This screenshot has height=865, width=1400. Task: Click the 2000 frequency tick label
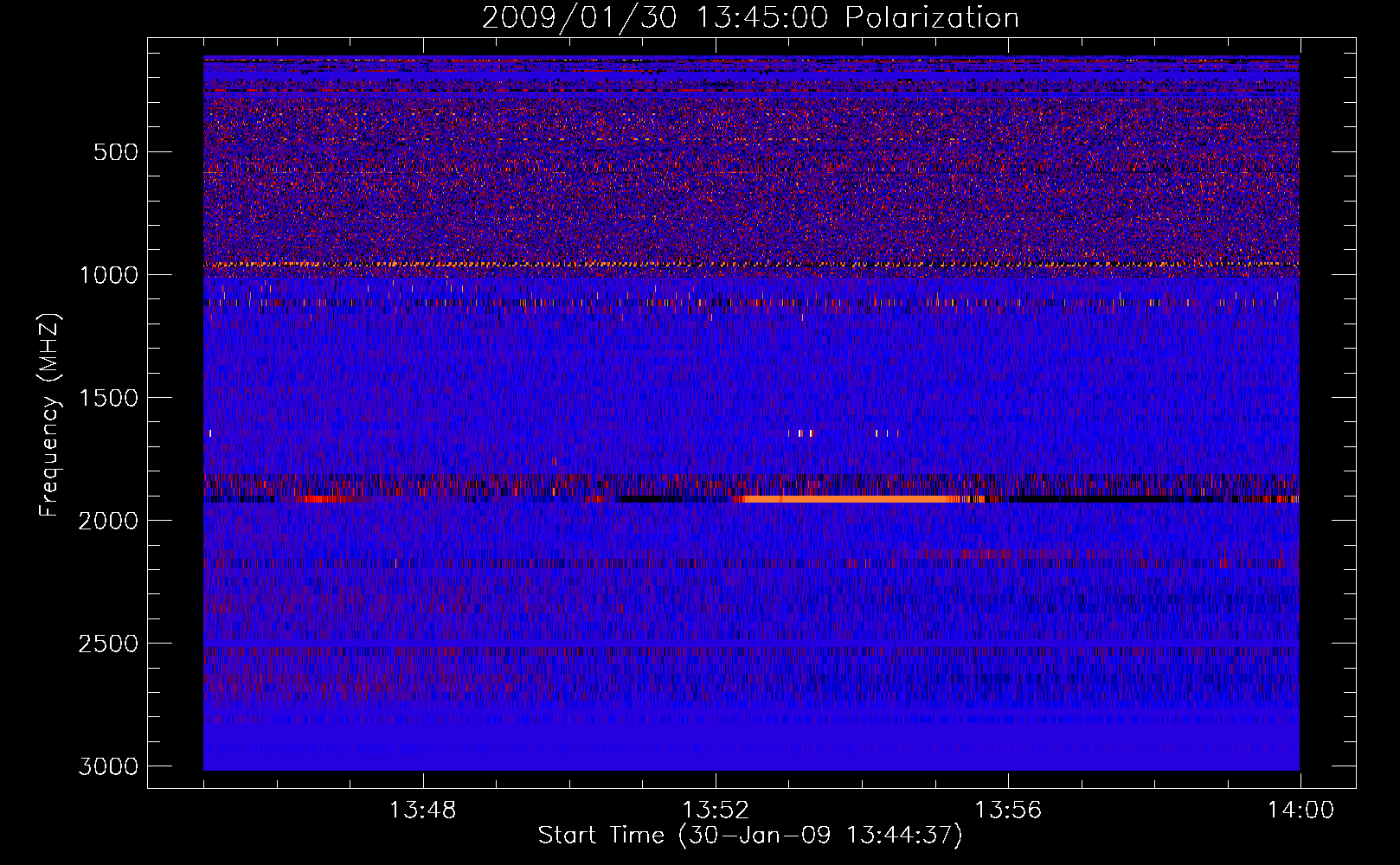click(x=108, y=521)
